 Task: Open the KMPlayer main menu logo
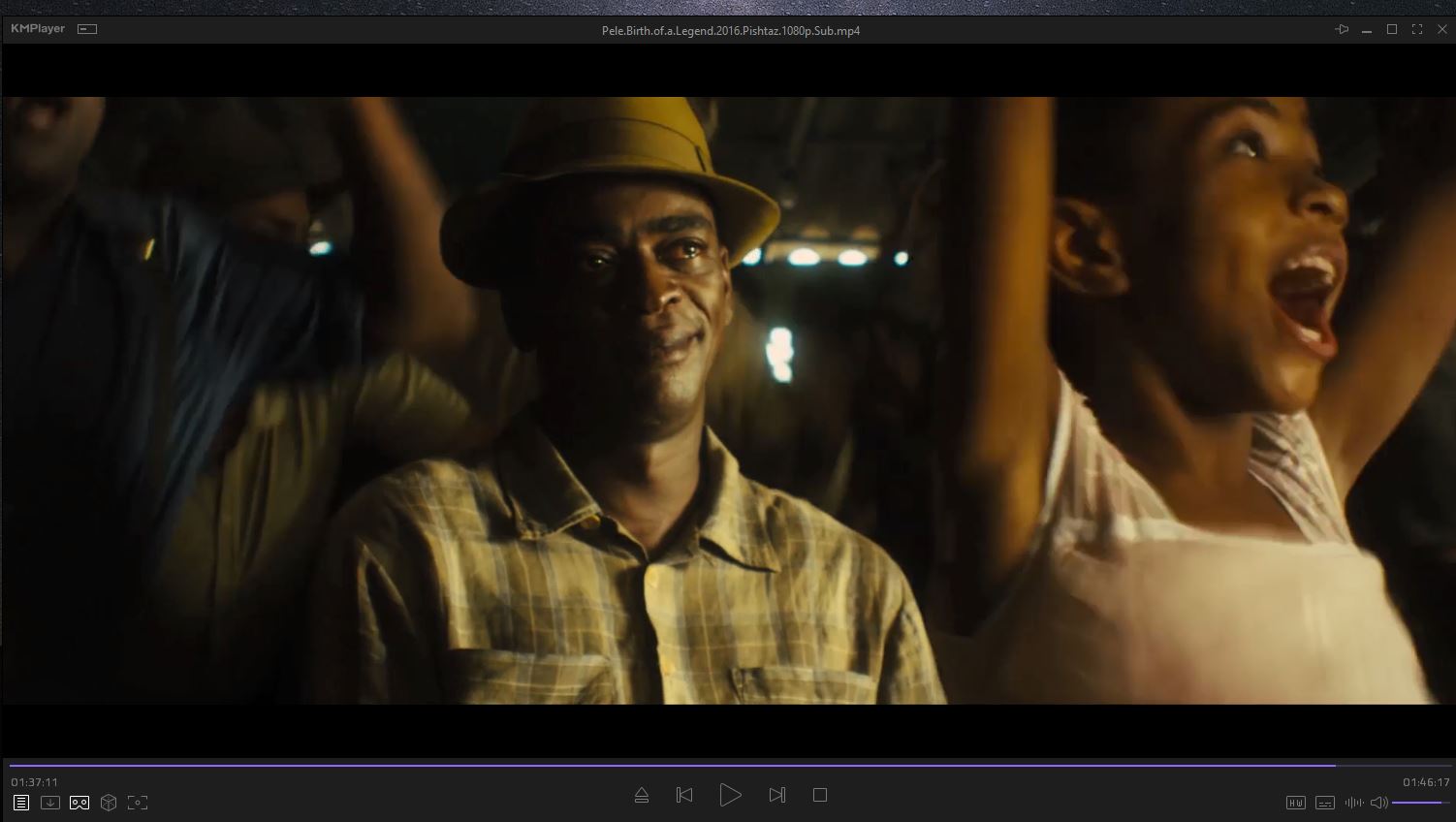[38, 29]
